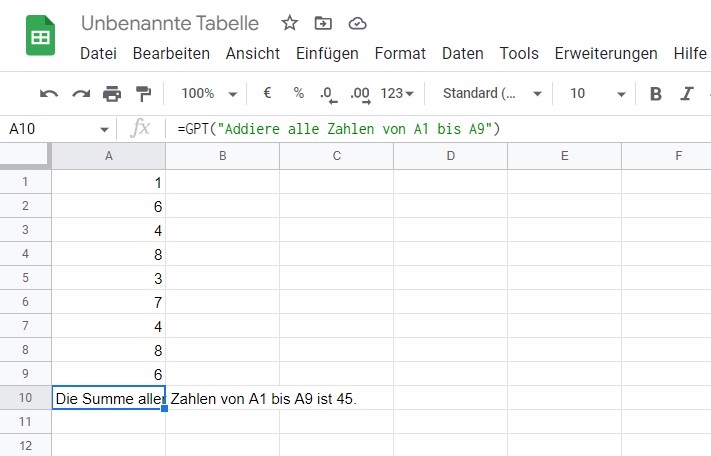Toggle italic formatting
The height and width of the screenshot is (456, 711).
coord(687,94)
